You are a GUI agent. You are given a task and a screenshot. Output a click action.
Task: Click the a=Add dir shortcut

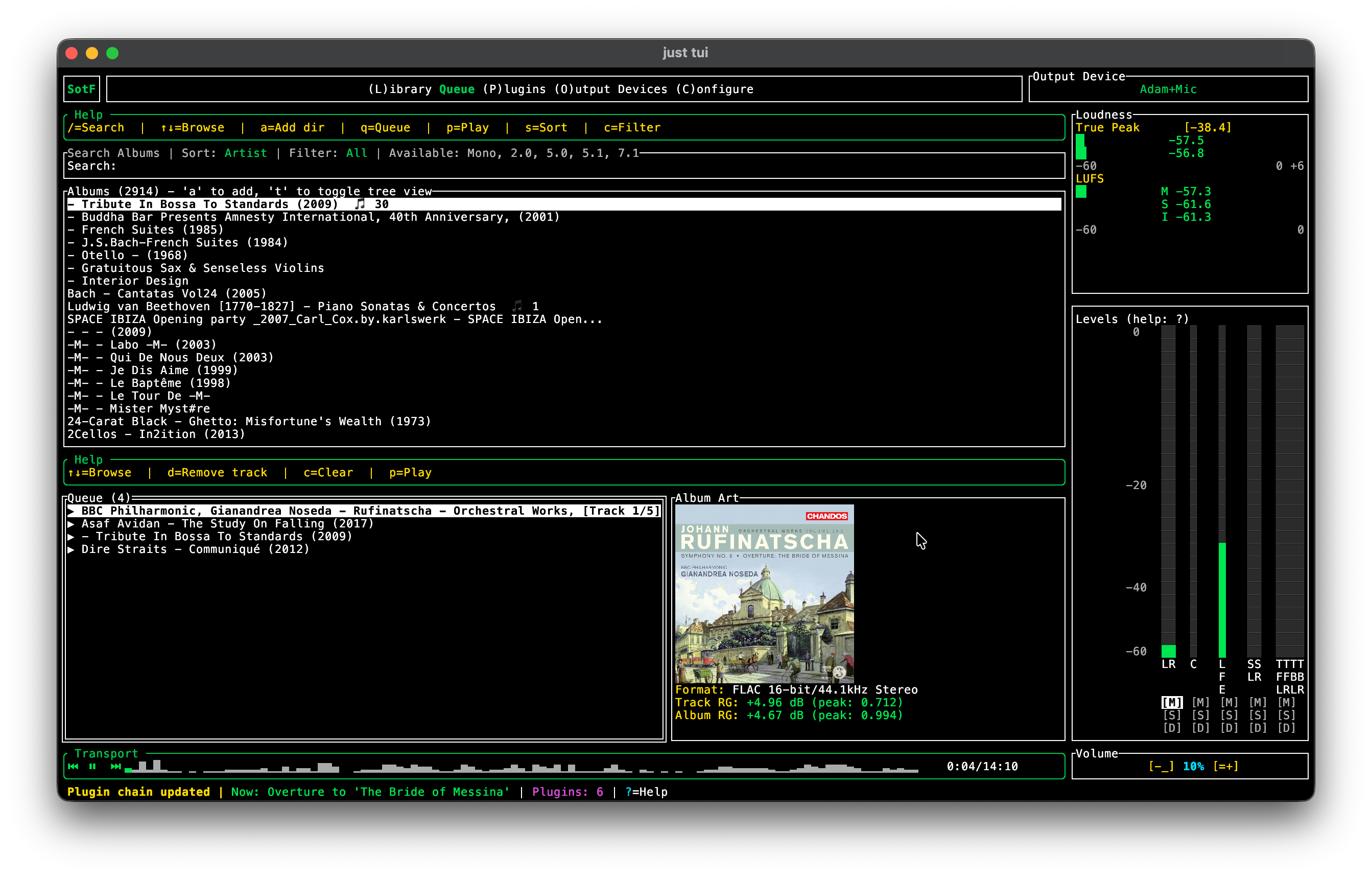pos(292,128)
